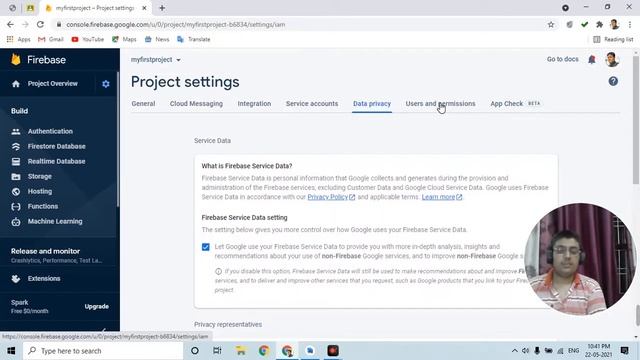This screenshot has width=640, height=360.
Task: Go back to the previous page in Chrome
Action: click(x=10, y=24)
